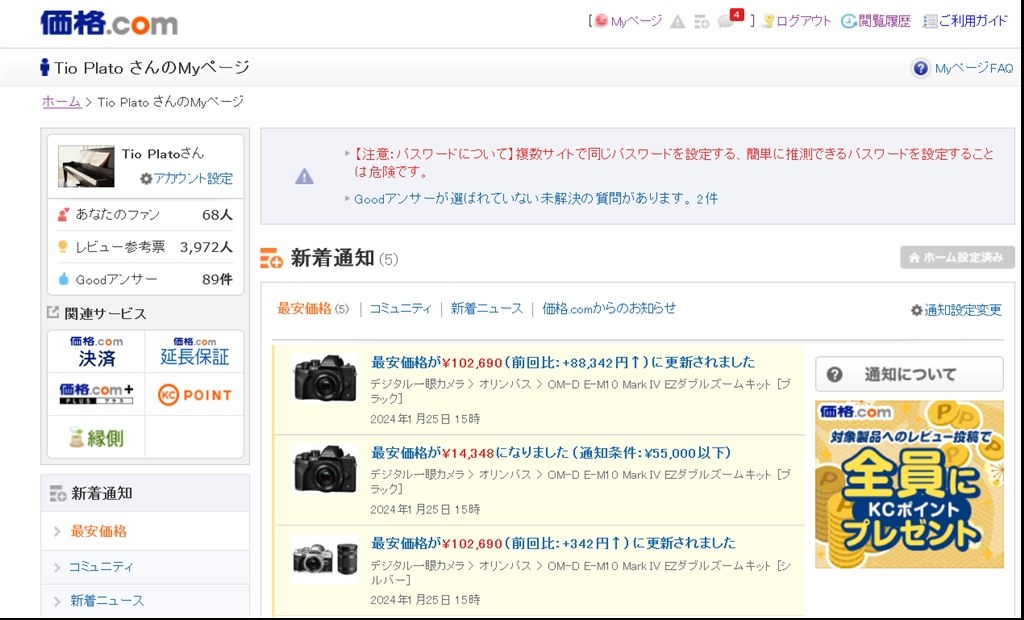This screenshot has width=1024, height=620.
Task: Switch to 価格.comからのお知らせ tab
Action: tap(609, 308)
